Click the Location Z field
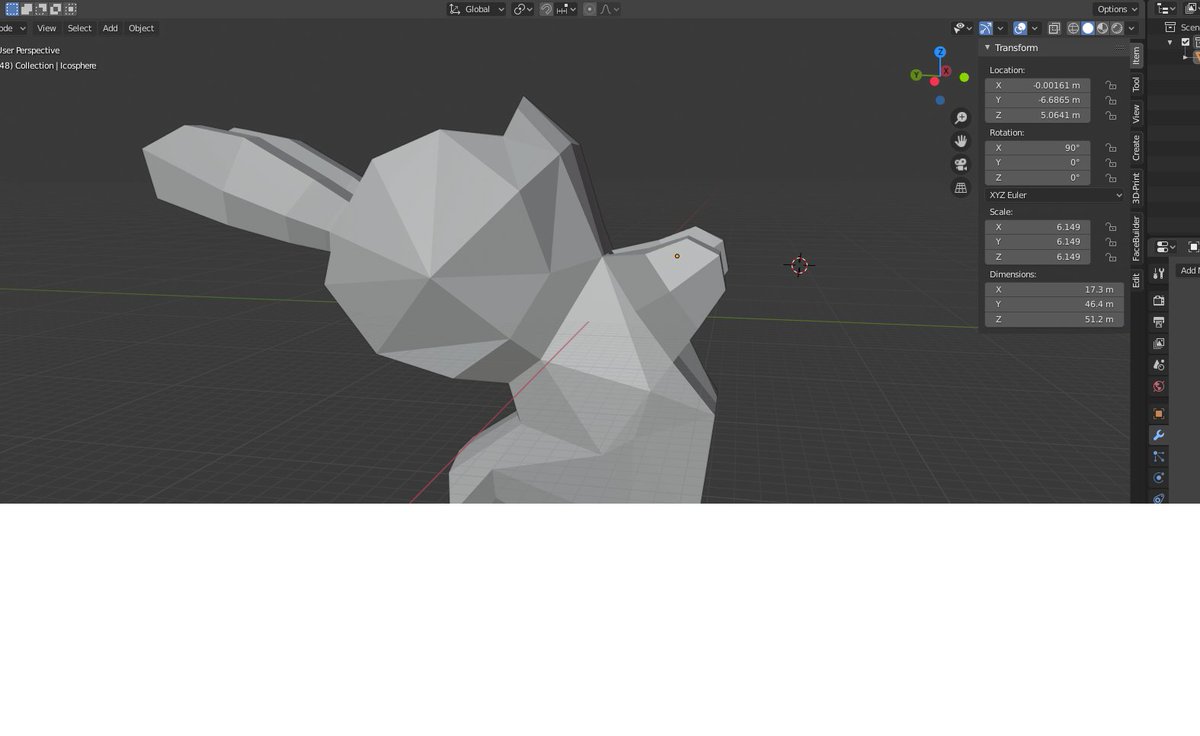Viewport: 1200px width, 736px height. click(x=1037, y=115)
